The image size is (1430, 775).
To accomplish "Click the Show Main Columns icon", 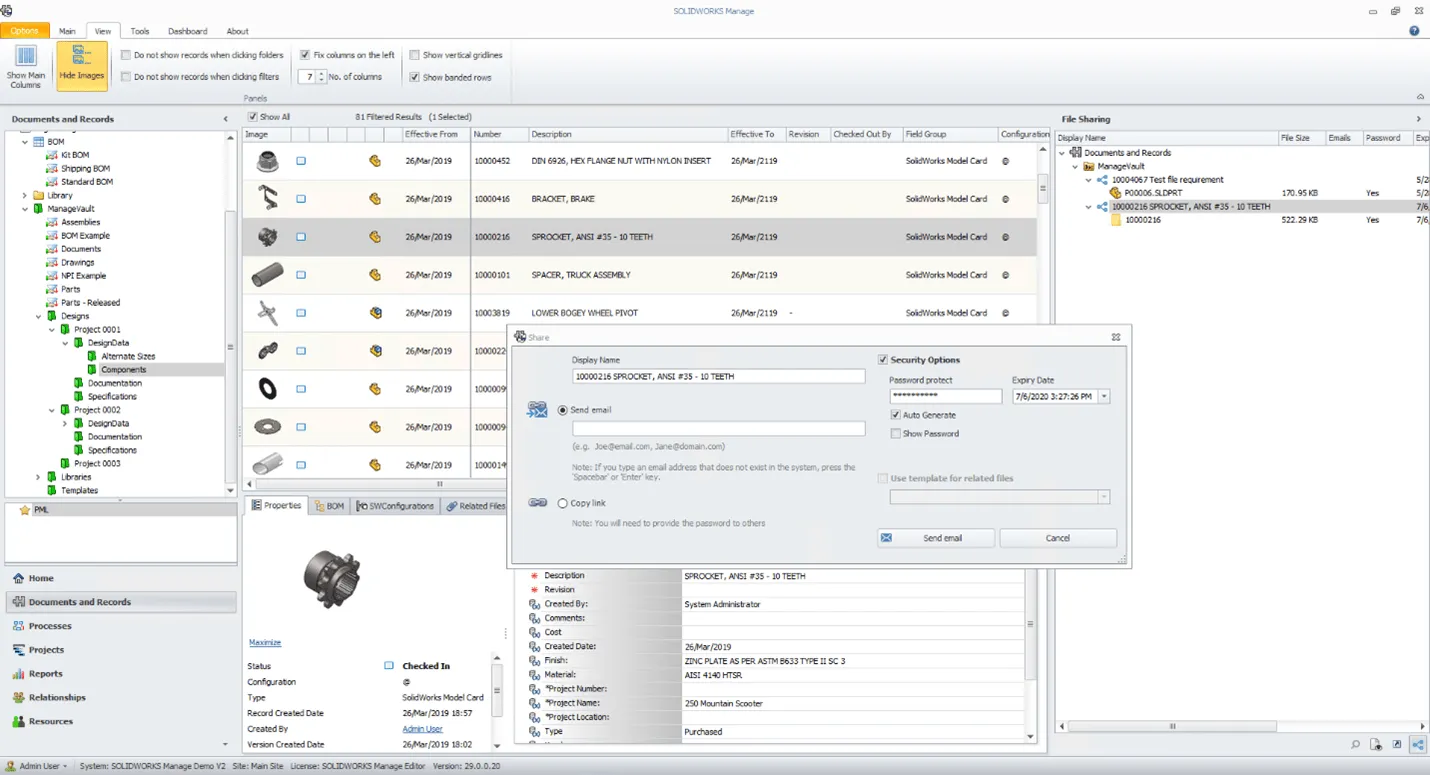I will pyautogui.click(x=25, y=63).
